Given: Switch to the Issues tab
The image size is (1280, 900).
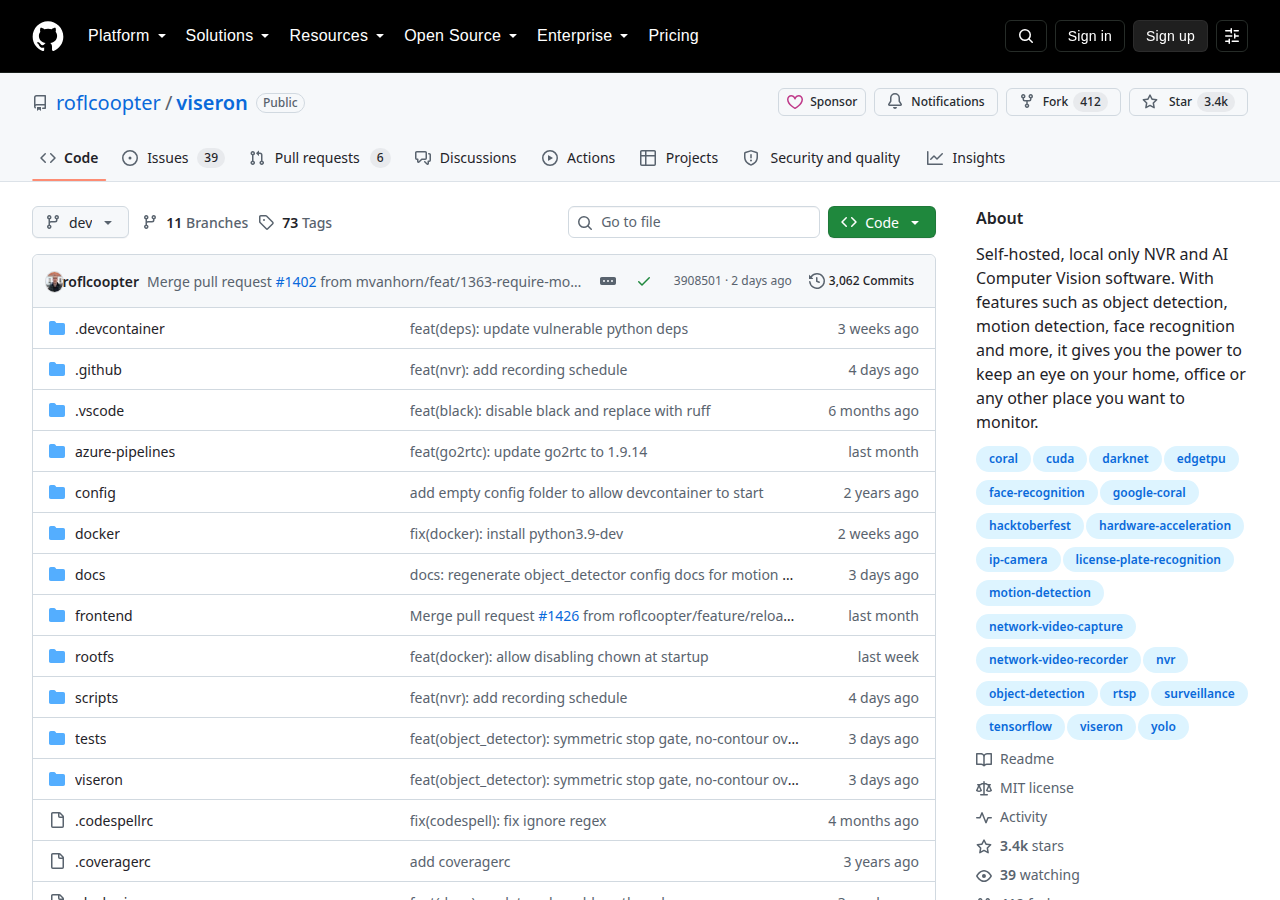Looking at the screenshot, I should (x=173, y=158).
